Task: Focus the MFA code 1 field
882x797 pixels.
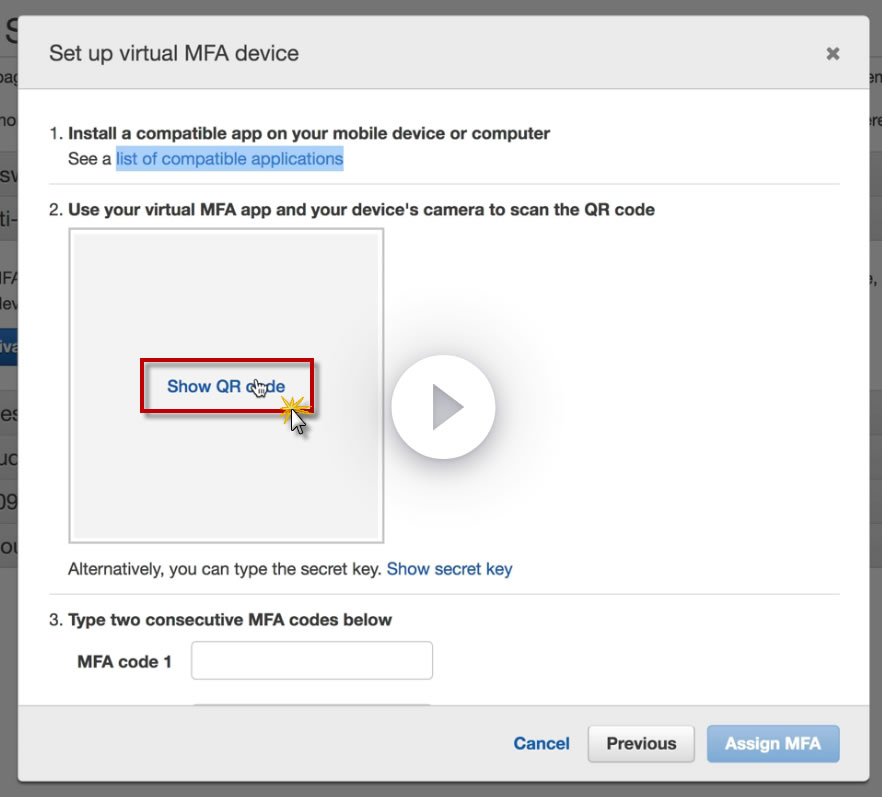Action: (312, 661)
